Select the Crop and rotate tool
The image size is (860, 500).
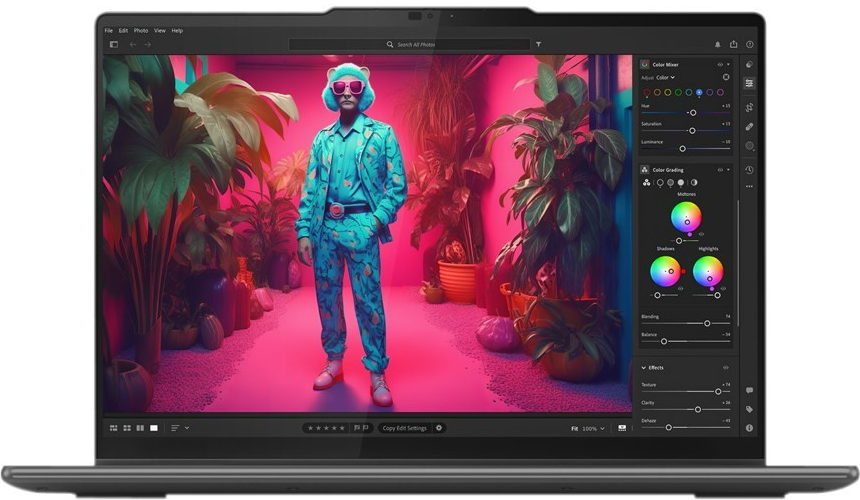[x=749, y=107]
